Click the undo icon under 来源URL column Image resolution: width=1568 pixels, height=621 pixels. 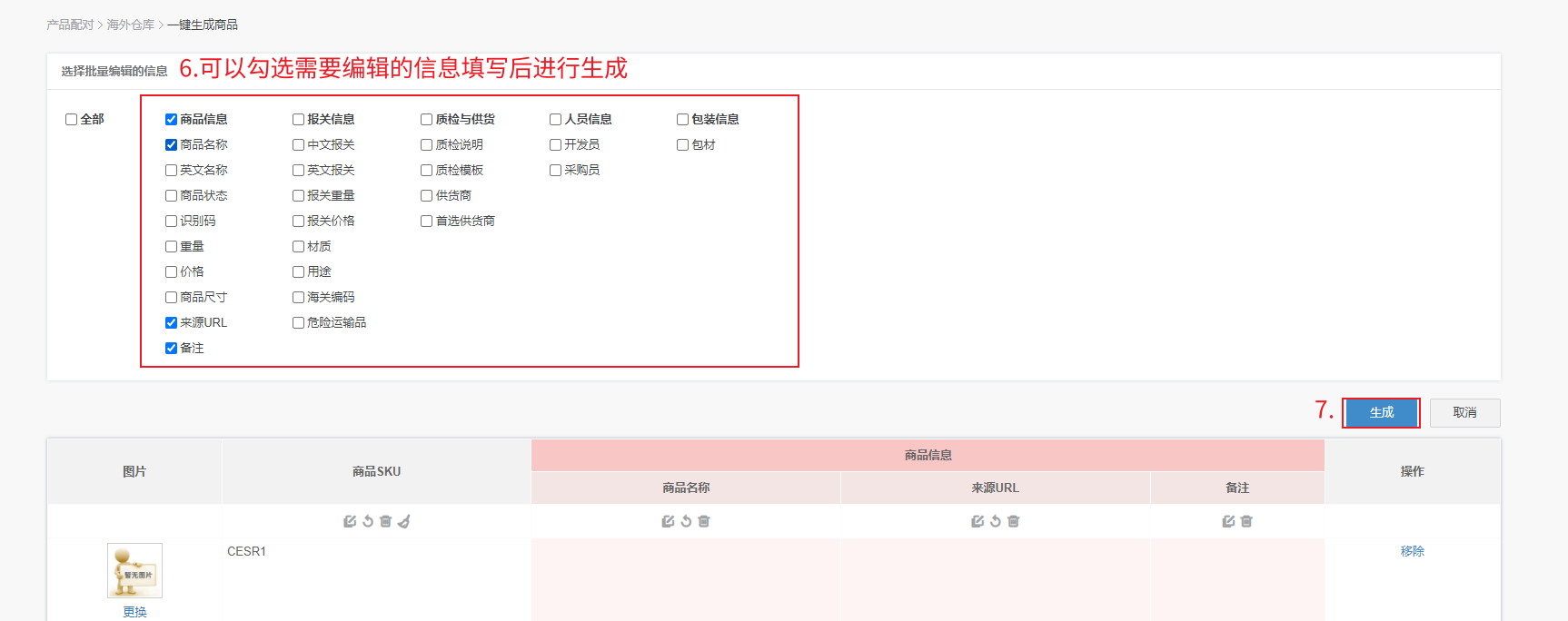pos(996,521)
